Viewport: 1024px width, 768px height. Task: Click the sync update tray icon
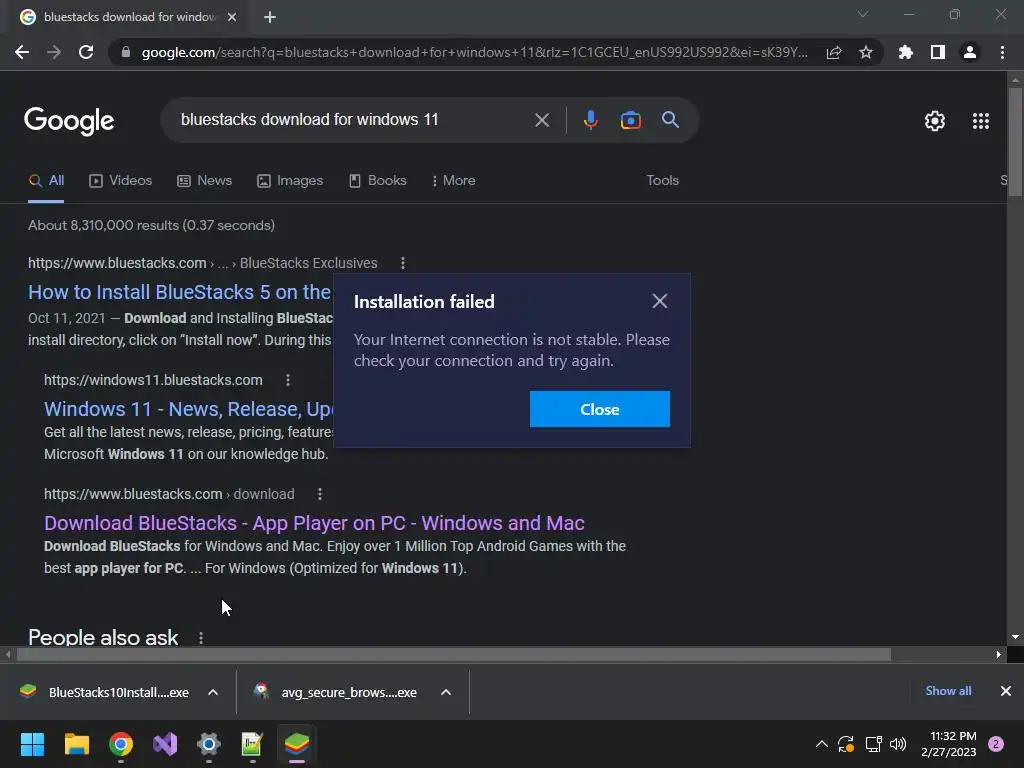click(x=846, y=744)
